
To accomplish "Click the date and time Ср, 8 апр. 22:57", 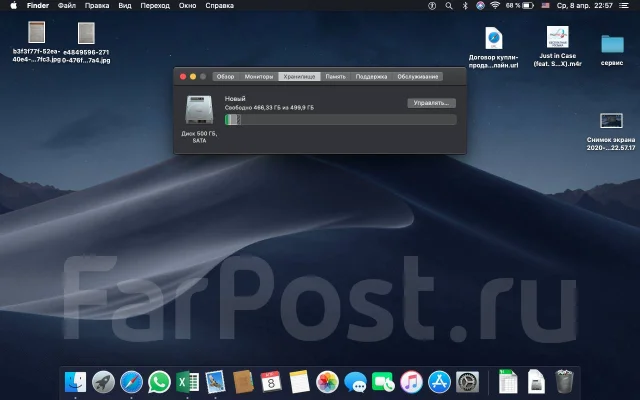I will pos(584,6).
